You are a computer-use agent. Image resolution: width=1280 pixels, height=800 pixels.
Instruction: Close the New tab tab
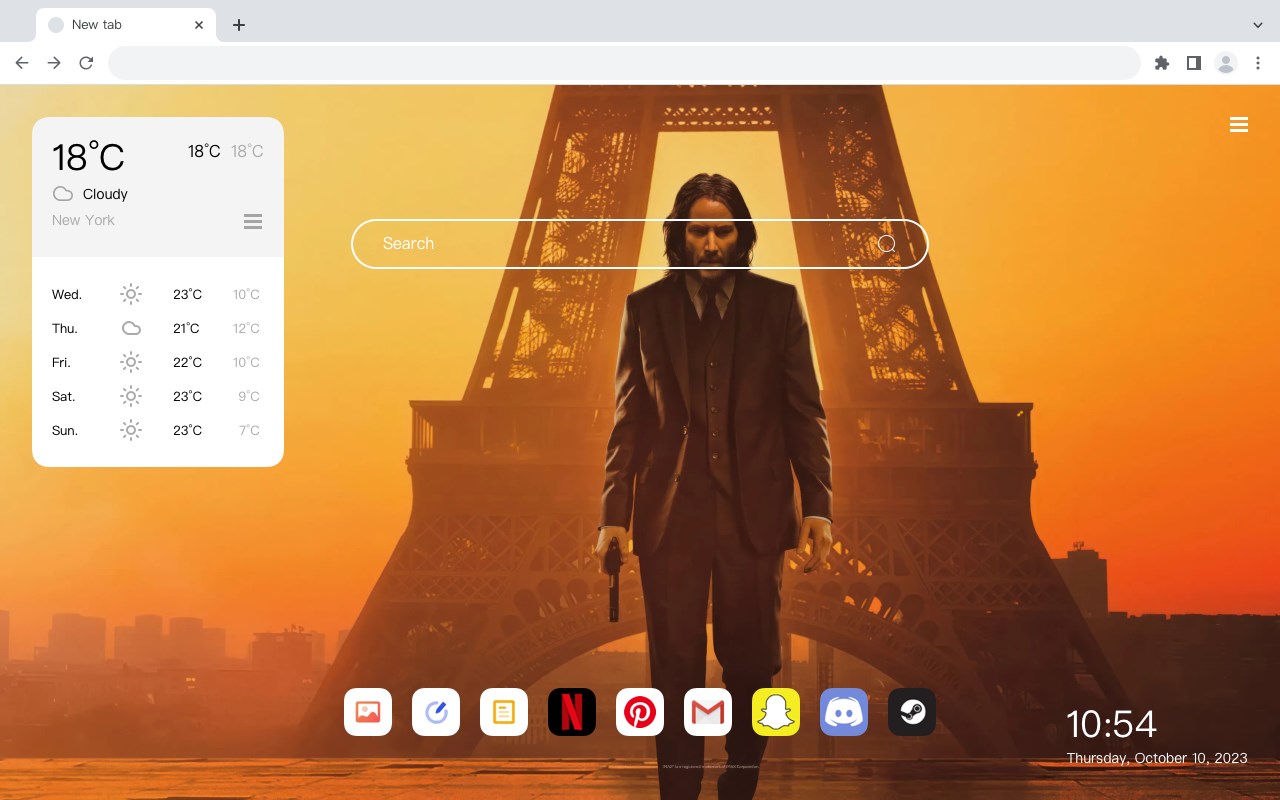click(x=199, y=25)
